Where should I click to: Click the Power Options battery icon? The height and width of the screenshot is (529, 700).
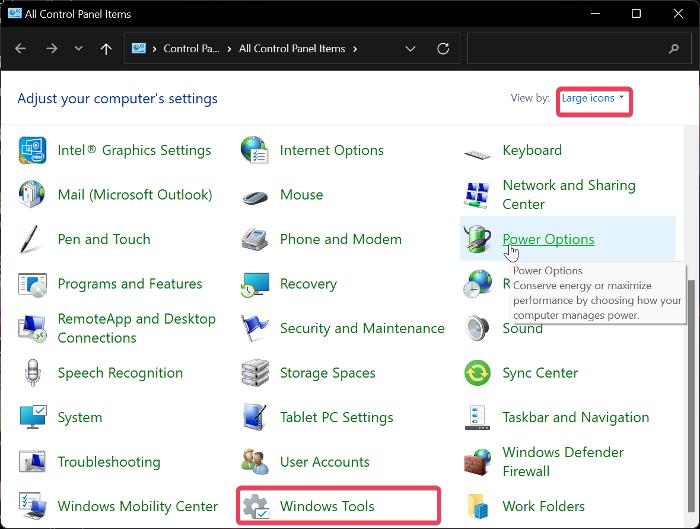tap(477, 239)
